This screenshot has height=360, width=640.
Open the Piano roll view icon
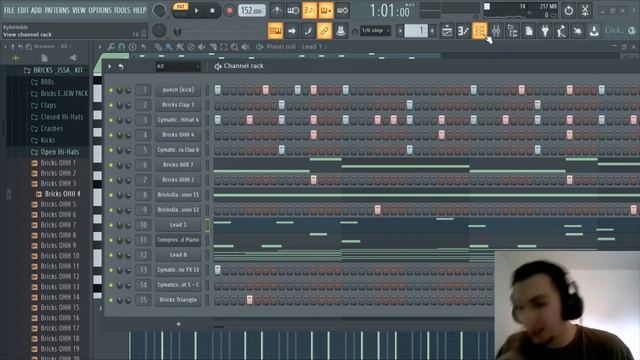463,31
